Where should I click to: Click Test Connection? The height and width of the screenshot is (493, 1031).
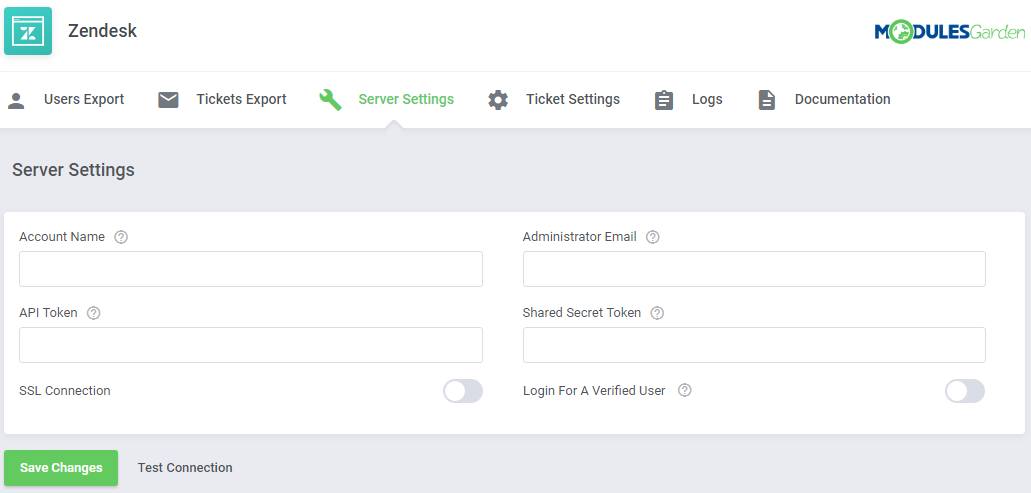point(185,468)
